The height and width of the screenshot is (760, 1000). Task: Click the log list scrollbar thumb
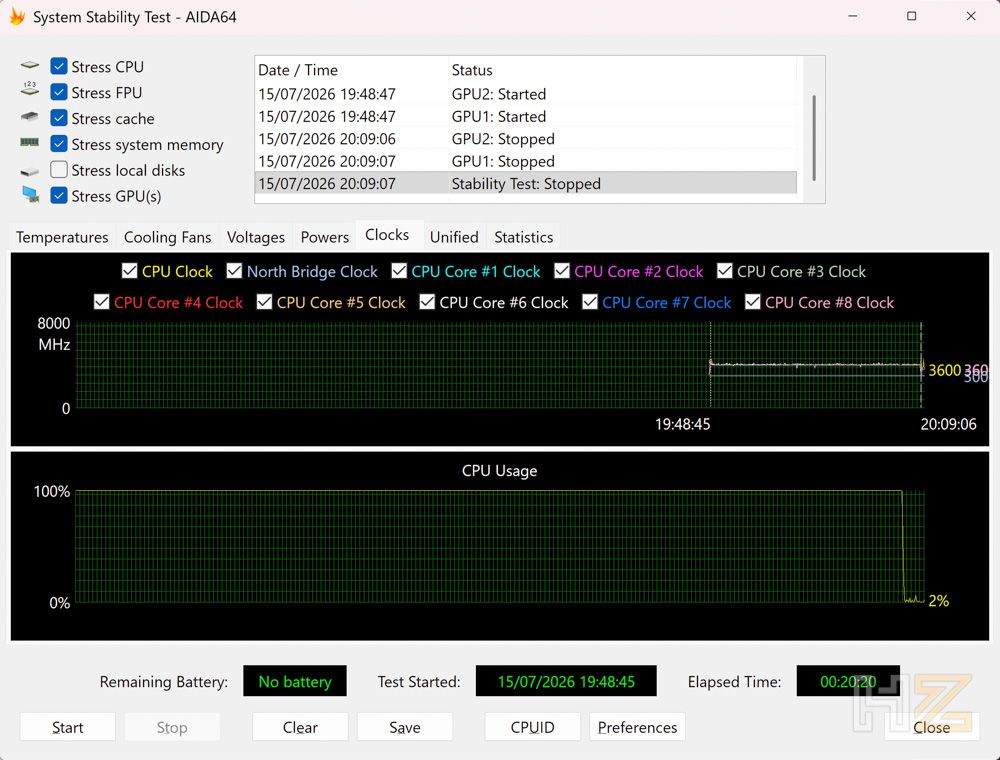(x=814, y=137)
